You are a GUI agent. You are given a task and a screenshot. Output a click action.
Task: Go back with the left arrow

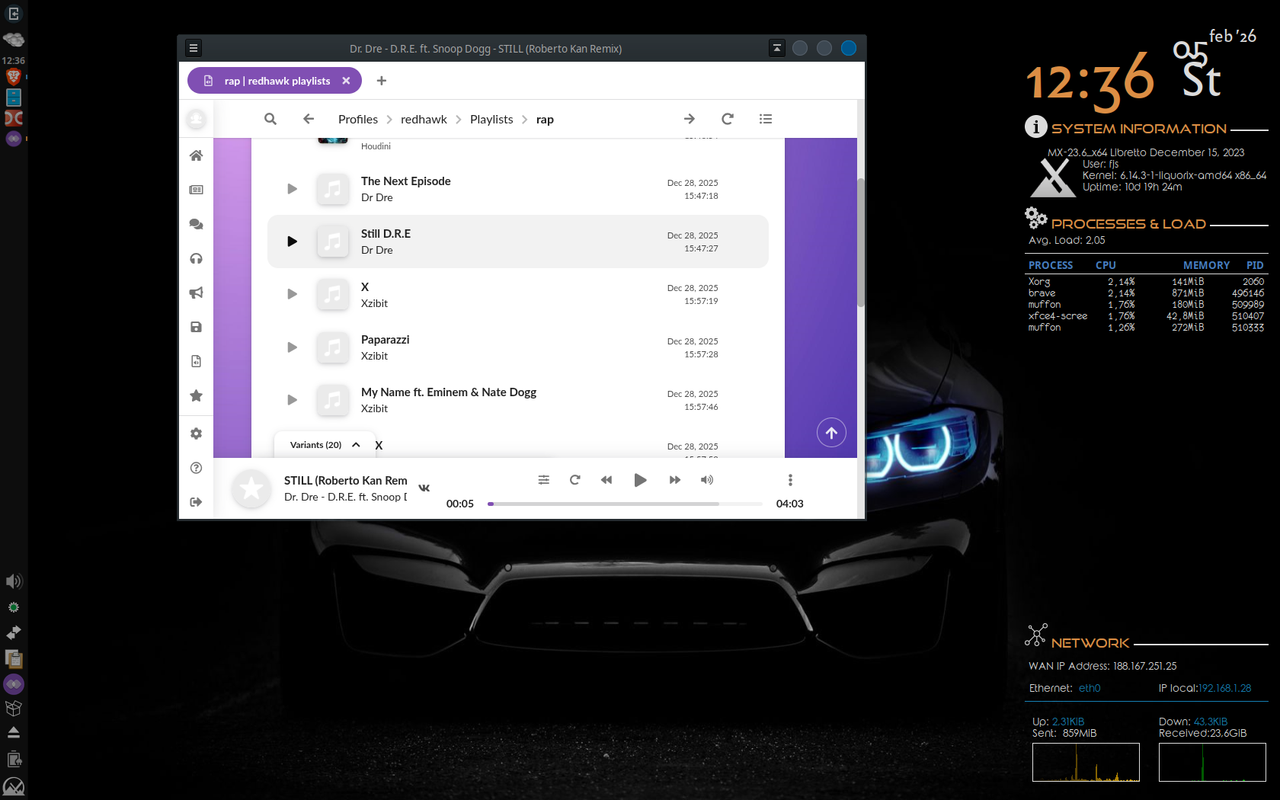[308, 119]
